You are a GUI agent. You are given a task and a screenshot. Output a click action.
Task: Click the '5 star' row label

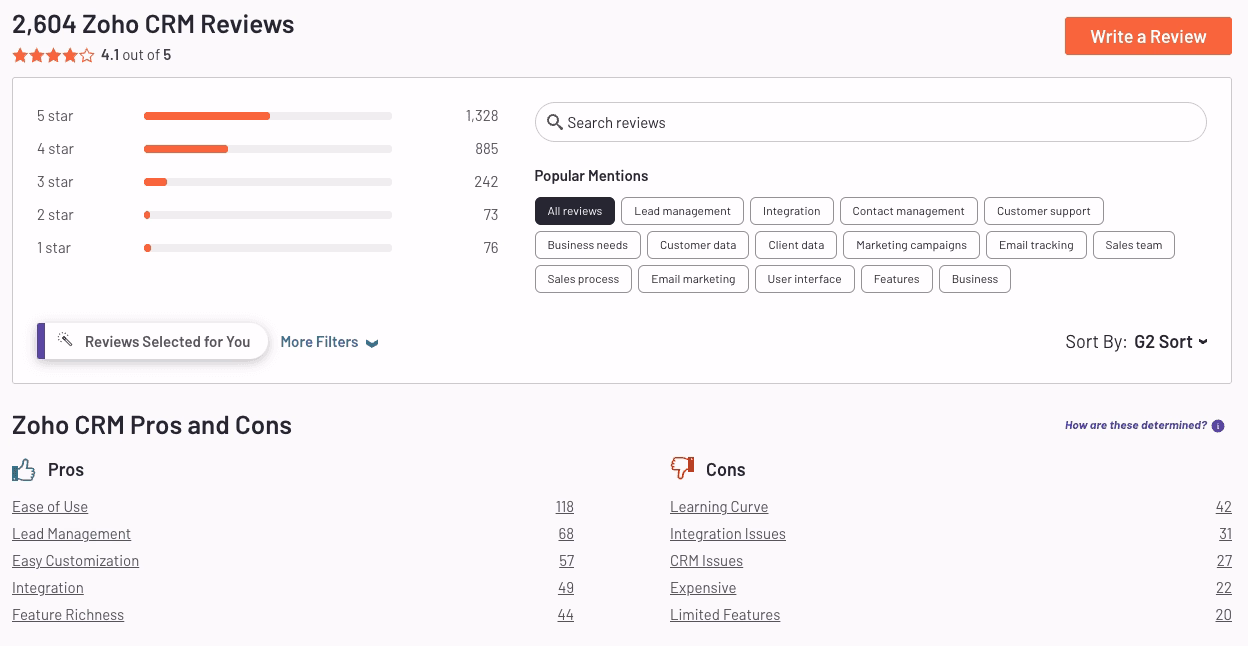click(55, 116)
